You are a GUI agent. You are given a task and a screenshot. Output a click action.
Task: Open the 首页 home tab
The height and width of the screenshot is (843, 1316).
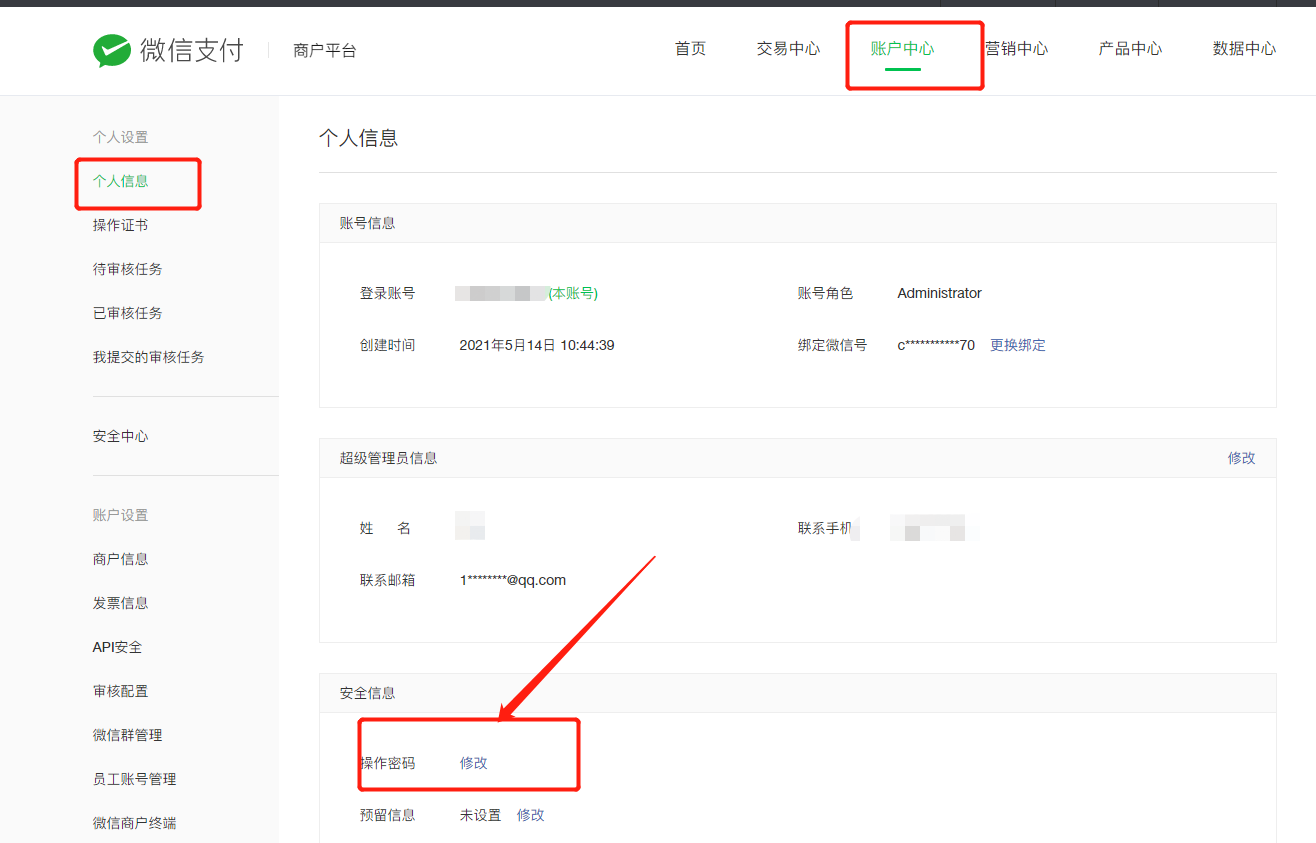(690, 49)
